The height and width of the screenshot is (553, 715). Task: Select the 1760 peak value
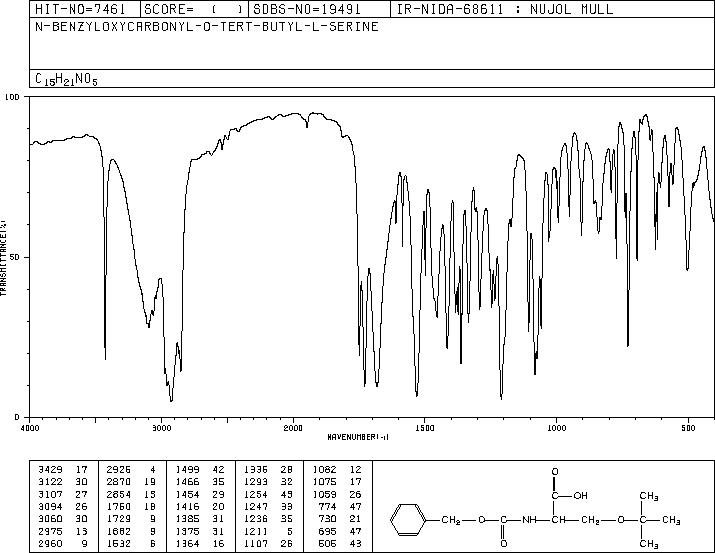119,506
